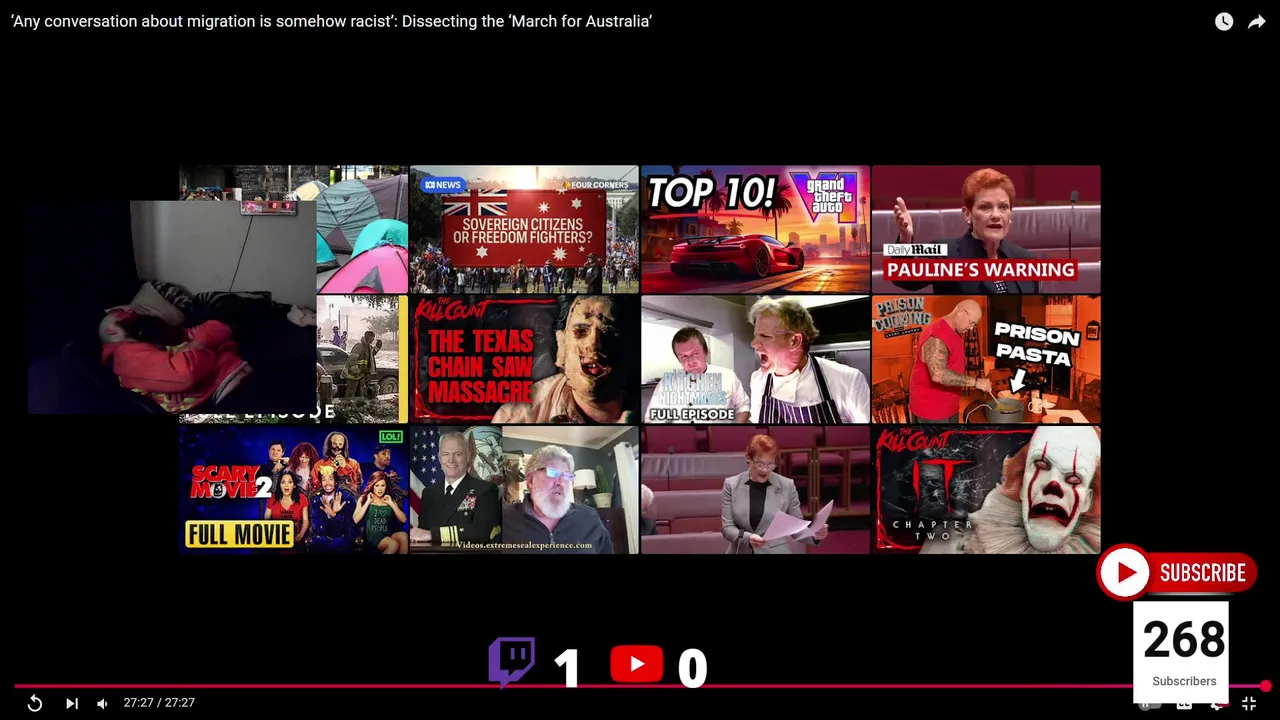
Task: Open the Prison Pasta cooking video
Action: click(x=986, y=359)
